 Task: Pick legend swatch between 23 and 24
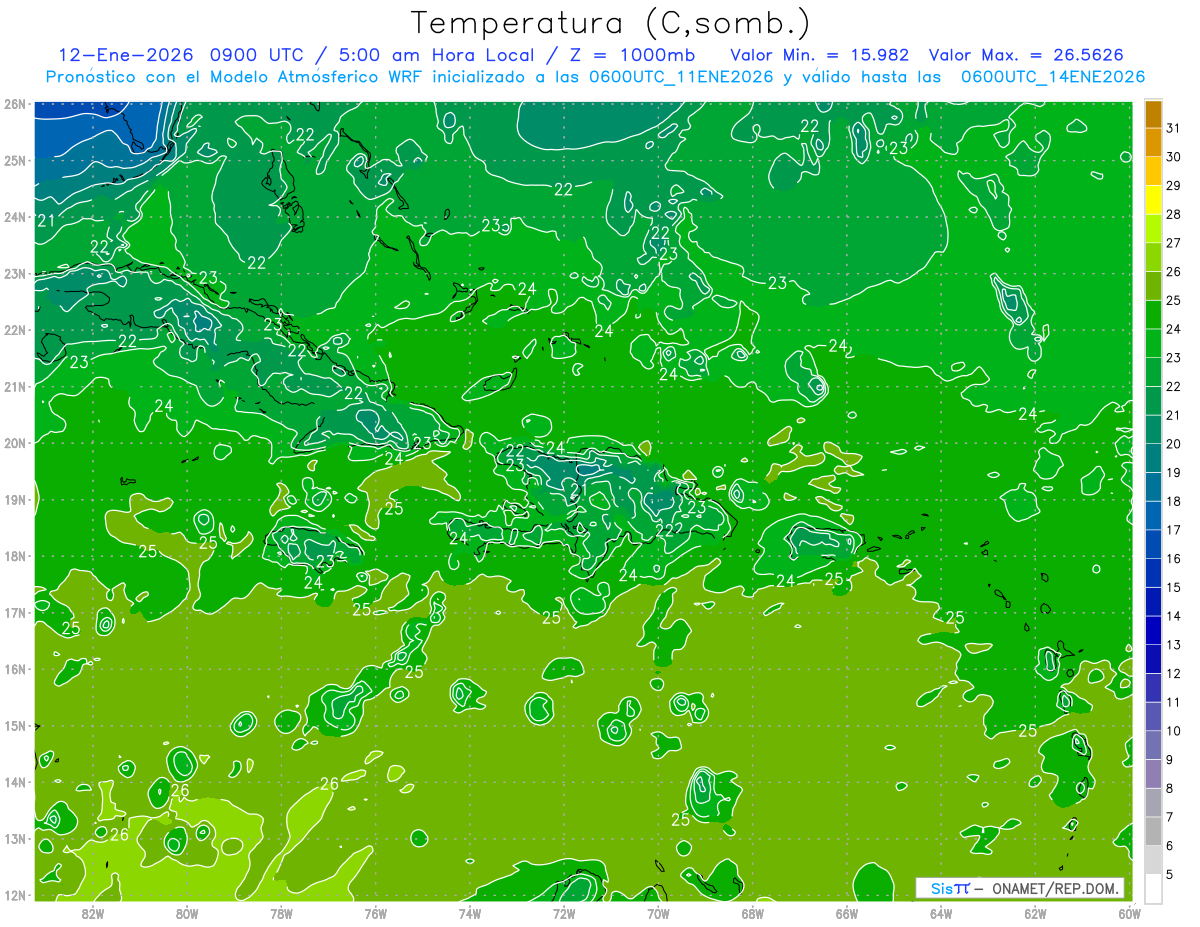(x=1153, y=343)
